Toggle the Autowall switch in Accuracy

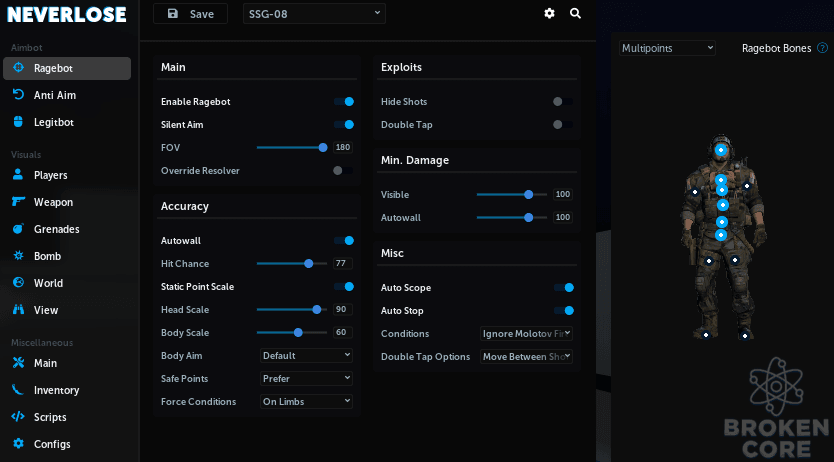pos(344,240)
